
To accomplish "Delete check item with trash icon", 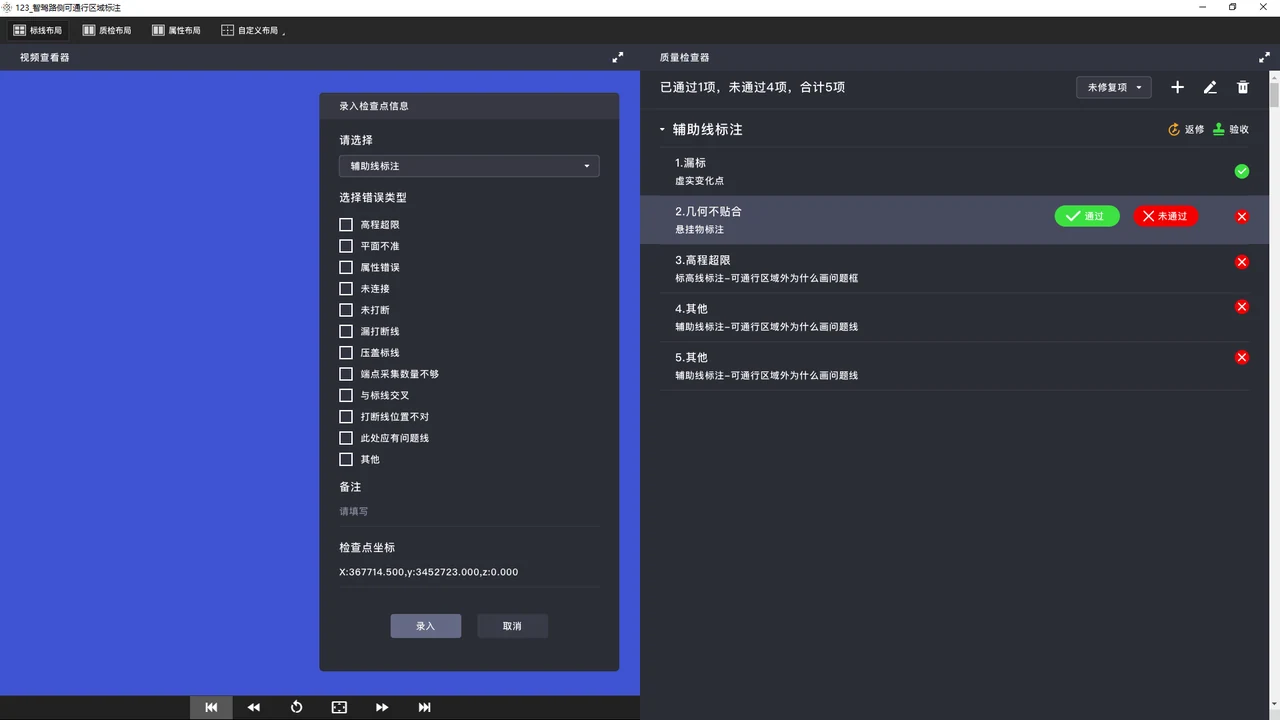I will (x=1243, y=87).
